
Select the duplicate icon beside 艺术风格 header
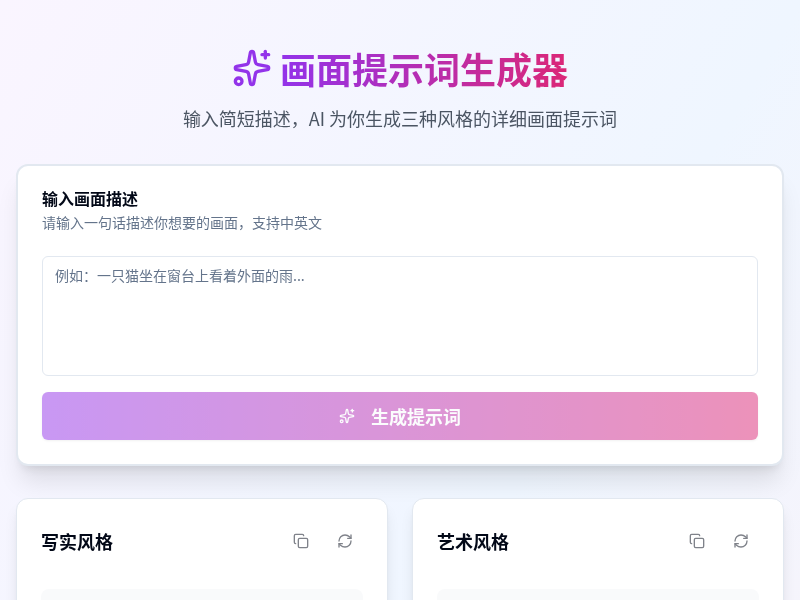pyautogui.click(x=697, y=541)
